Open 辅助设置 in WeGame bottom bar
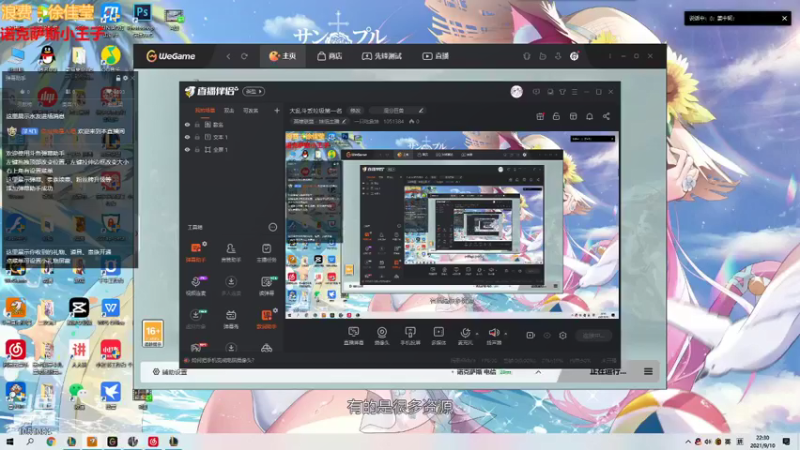 pyautogui.click(x=170, y=372)
